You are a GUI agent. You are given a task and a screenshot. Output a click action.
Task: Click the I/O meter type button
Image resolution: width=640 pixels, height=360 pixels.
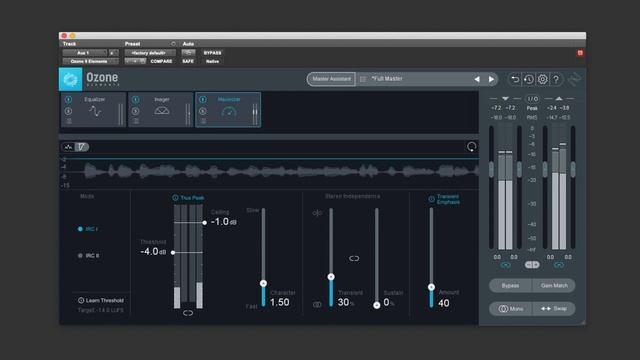click(532, 99)
